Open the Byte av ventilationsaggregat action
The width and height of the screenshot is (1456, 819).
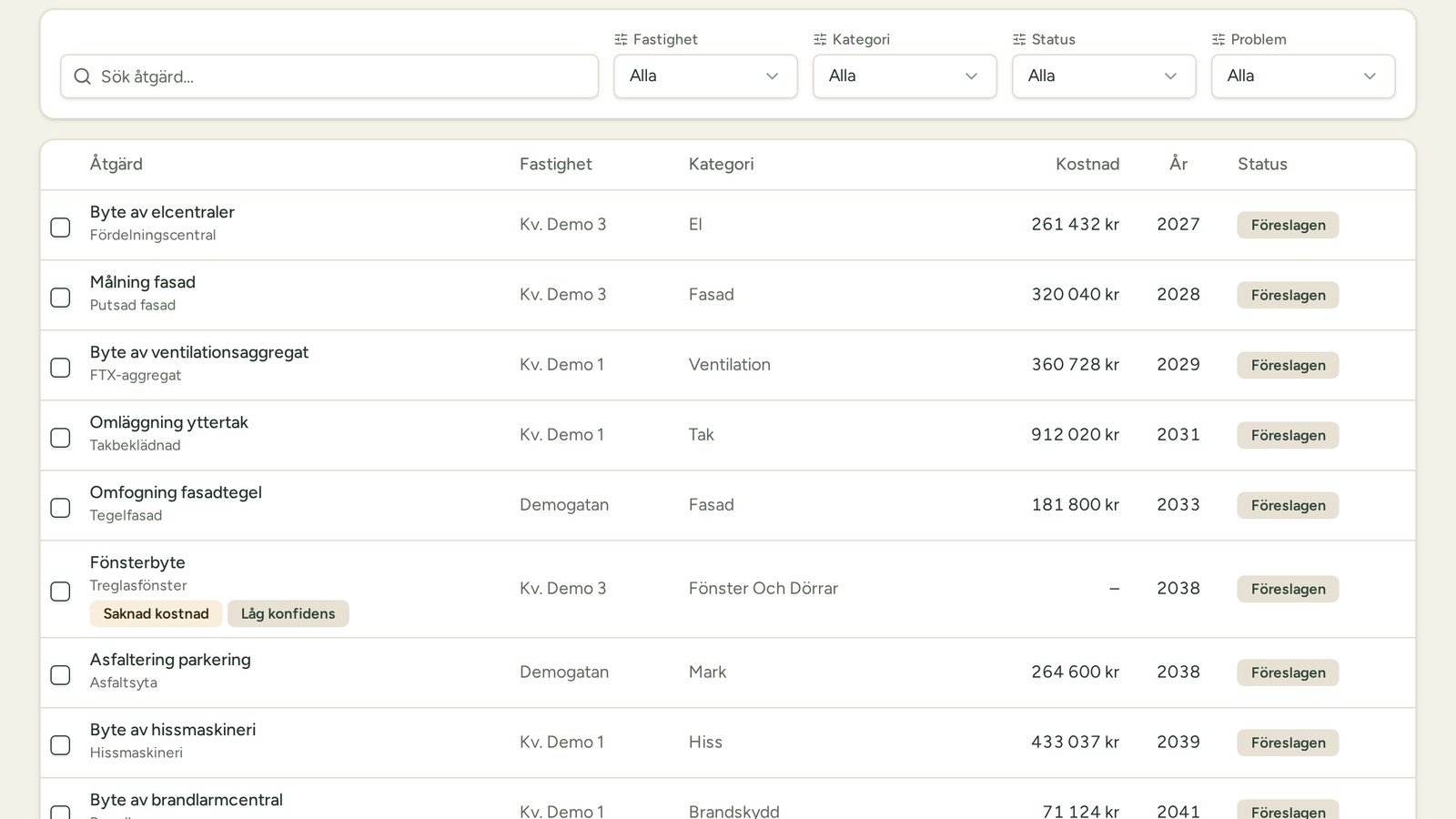click(x=198, y=352)
